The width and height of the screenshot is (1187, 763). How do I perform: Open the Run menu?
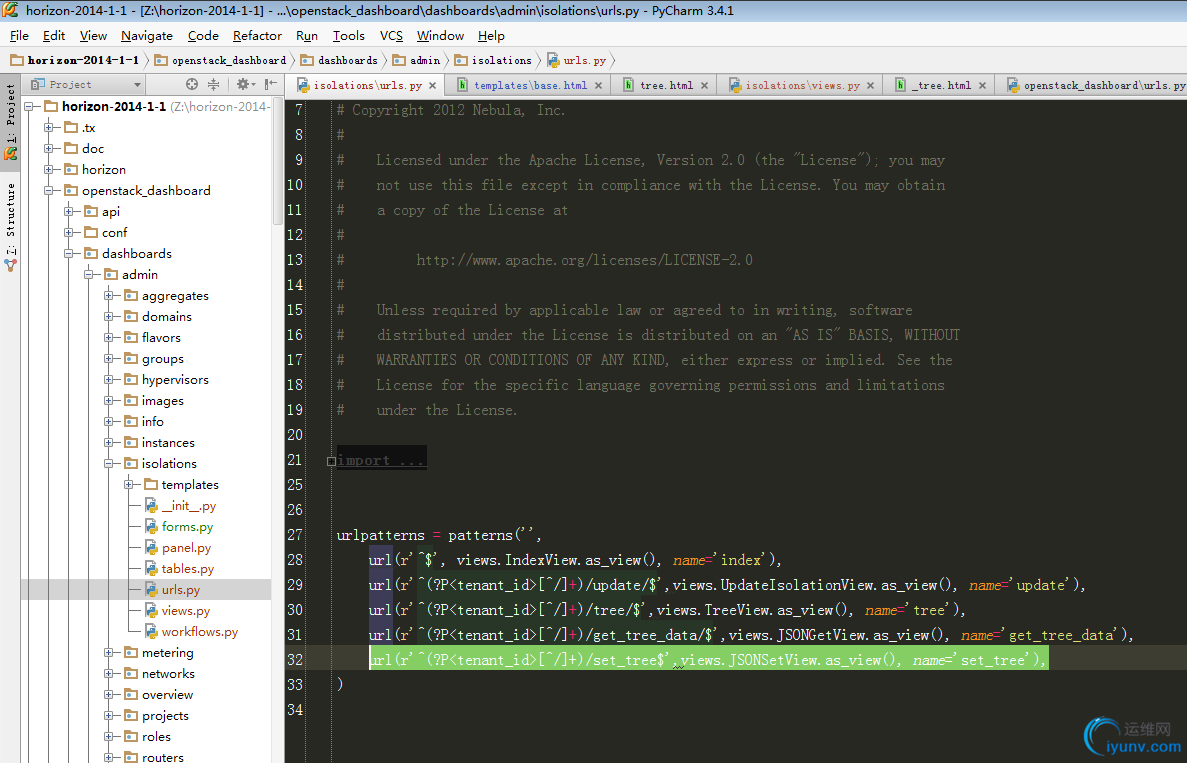(307, 36)
